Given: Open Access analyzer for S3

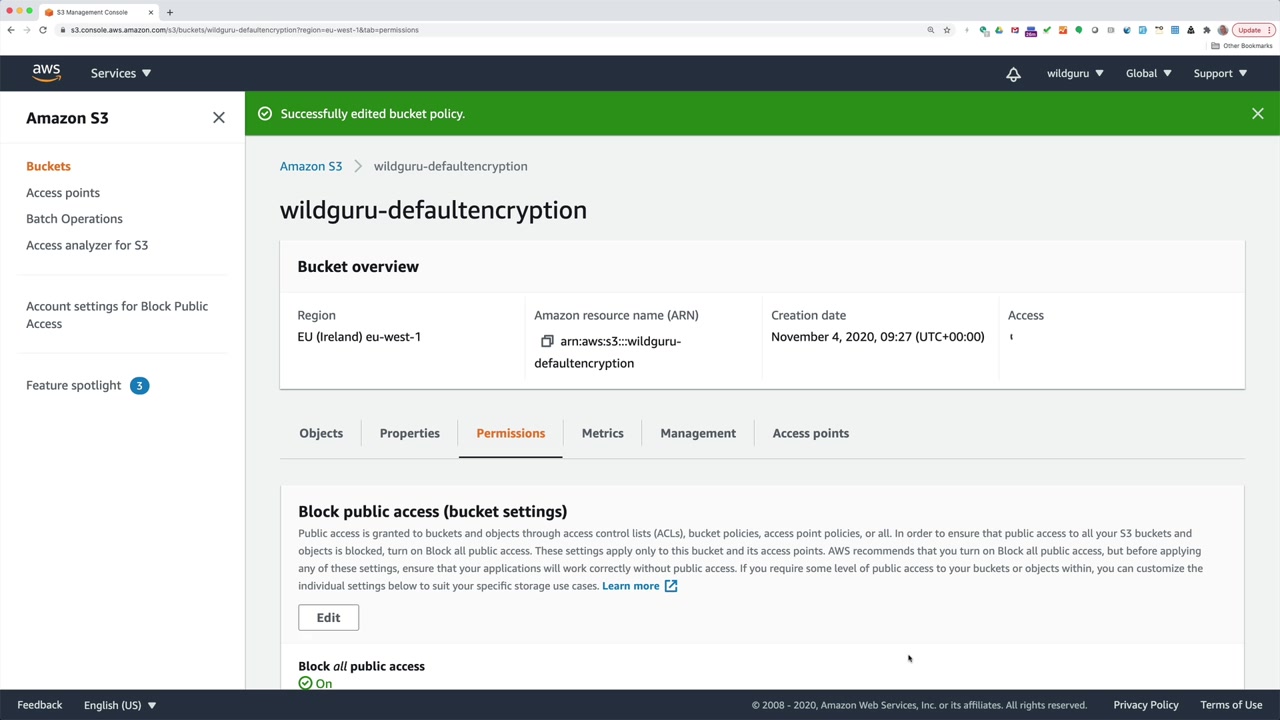Looking at the screenshot, I should pos(87,245).
